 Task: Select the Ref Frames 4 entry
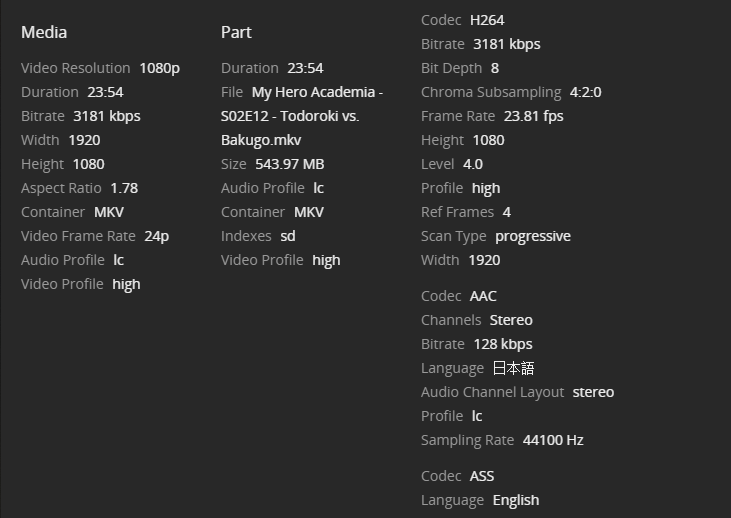[506, 212]
